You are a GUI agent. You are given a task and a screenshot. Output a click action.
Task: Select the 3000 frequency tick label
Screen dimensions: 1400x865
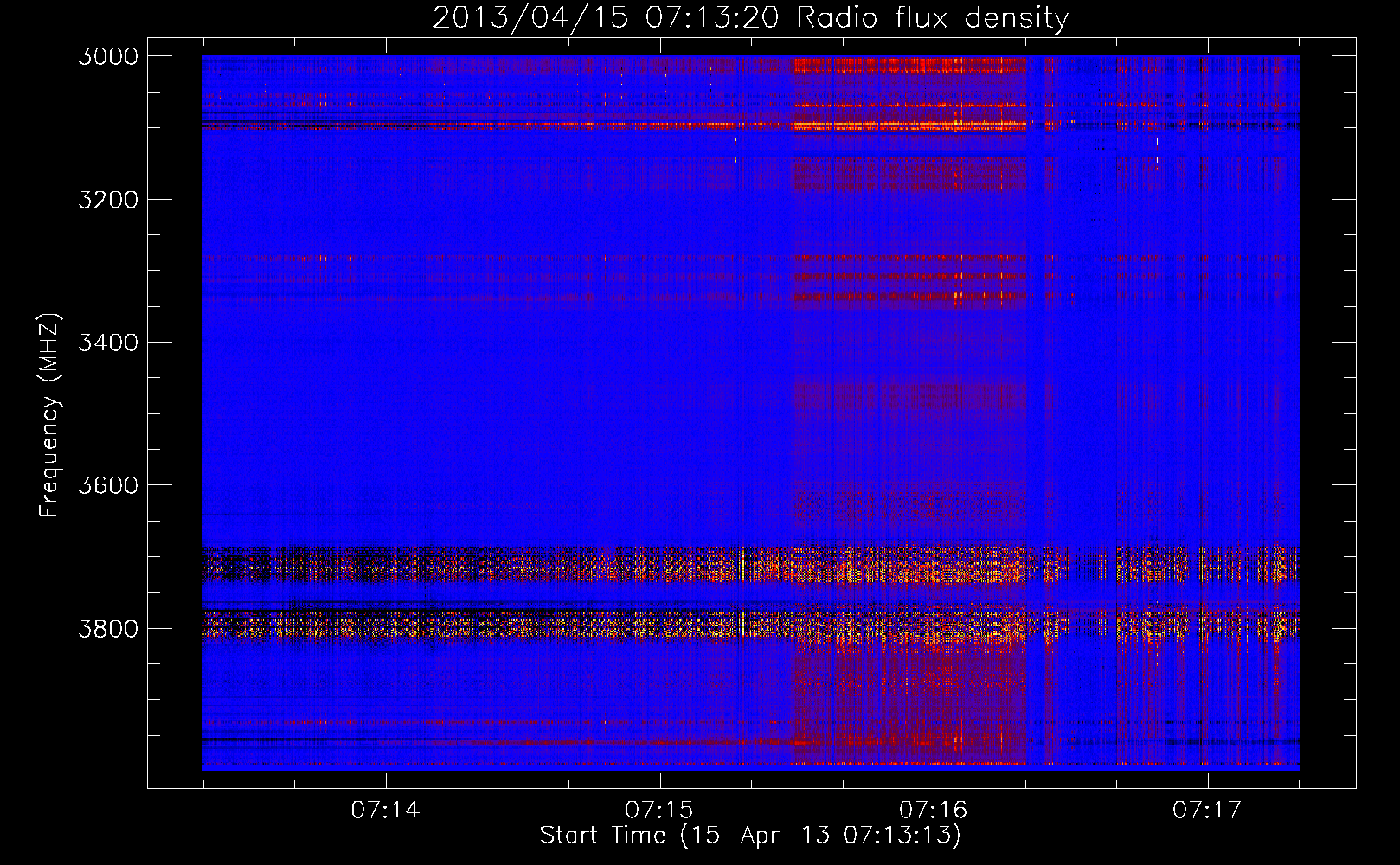point(108,56)
